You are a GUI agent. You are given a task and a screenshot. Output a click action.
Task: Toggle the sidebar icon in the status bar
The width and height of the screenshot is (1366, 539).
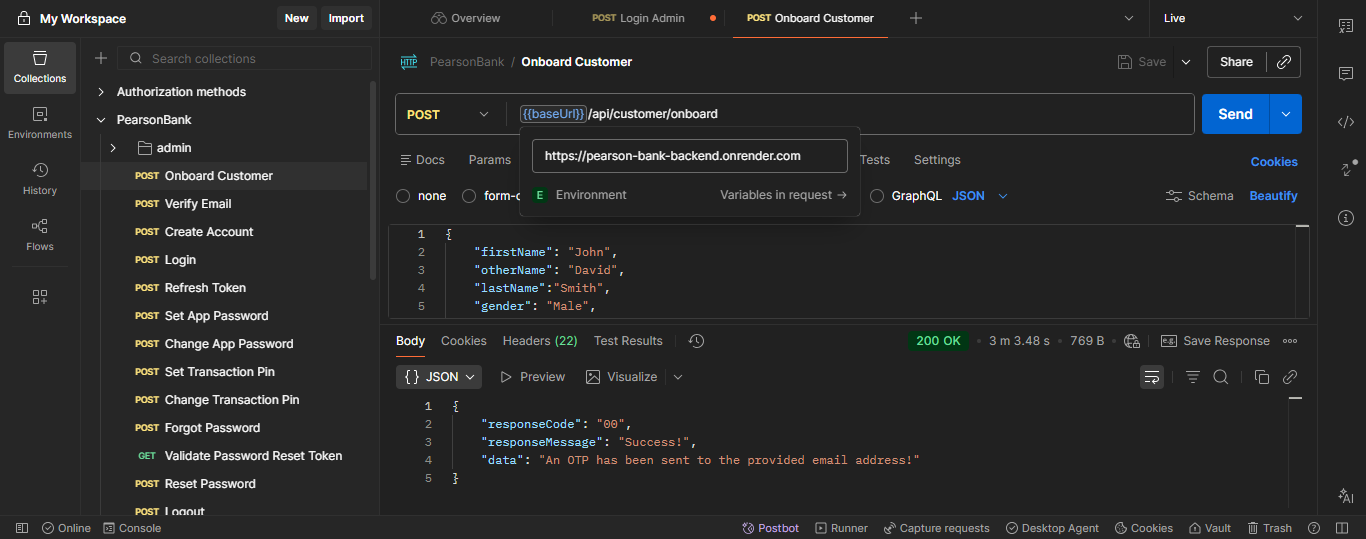pos(21,528)
